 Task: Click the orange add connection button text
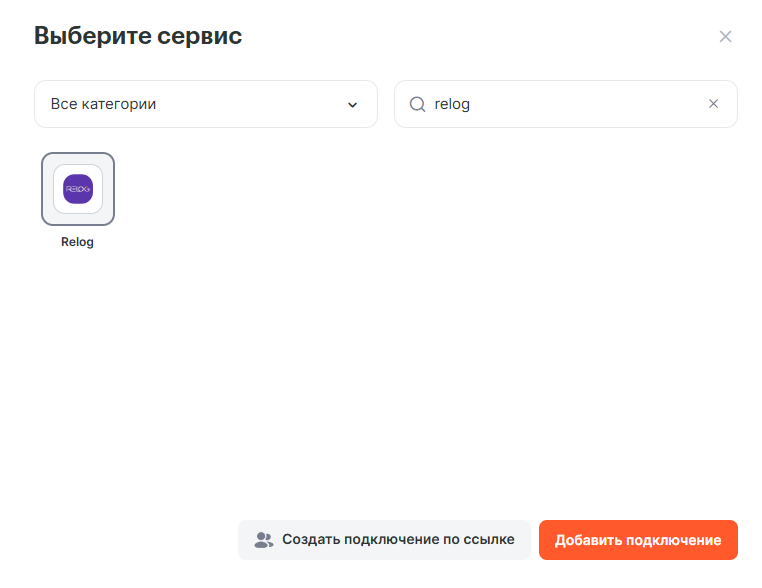[x=638, y=540]
